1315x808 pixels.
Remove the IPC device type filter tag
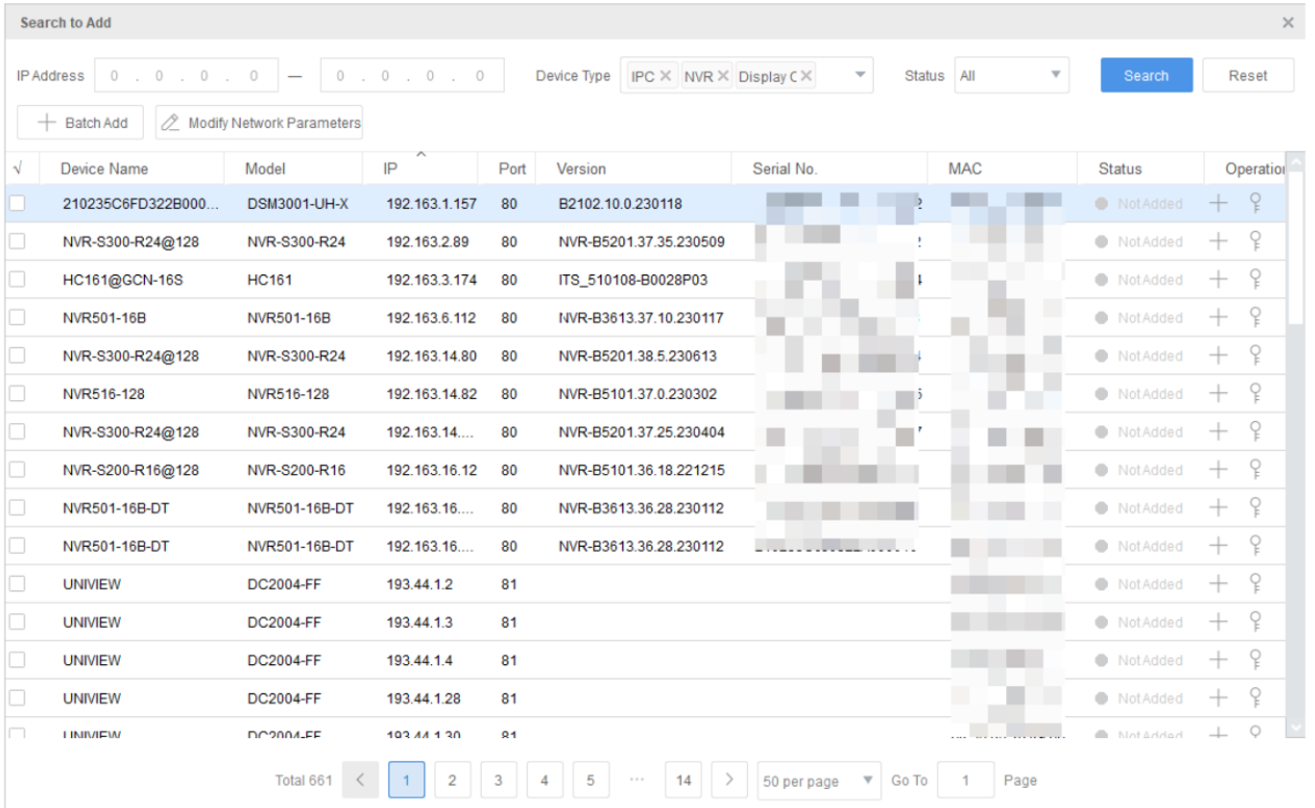coord(665,75)
